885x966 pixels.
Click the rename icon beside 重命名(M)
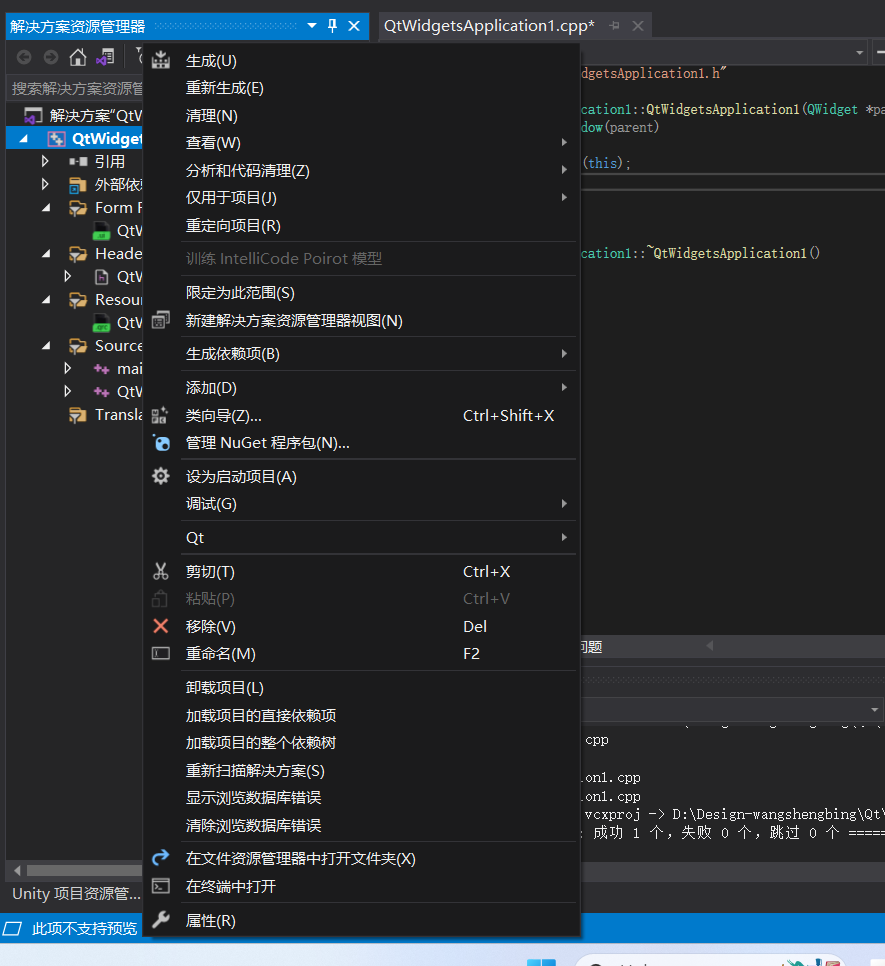coord(161,654)
